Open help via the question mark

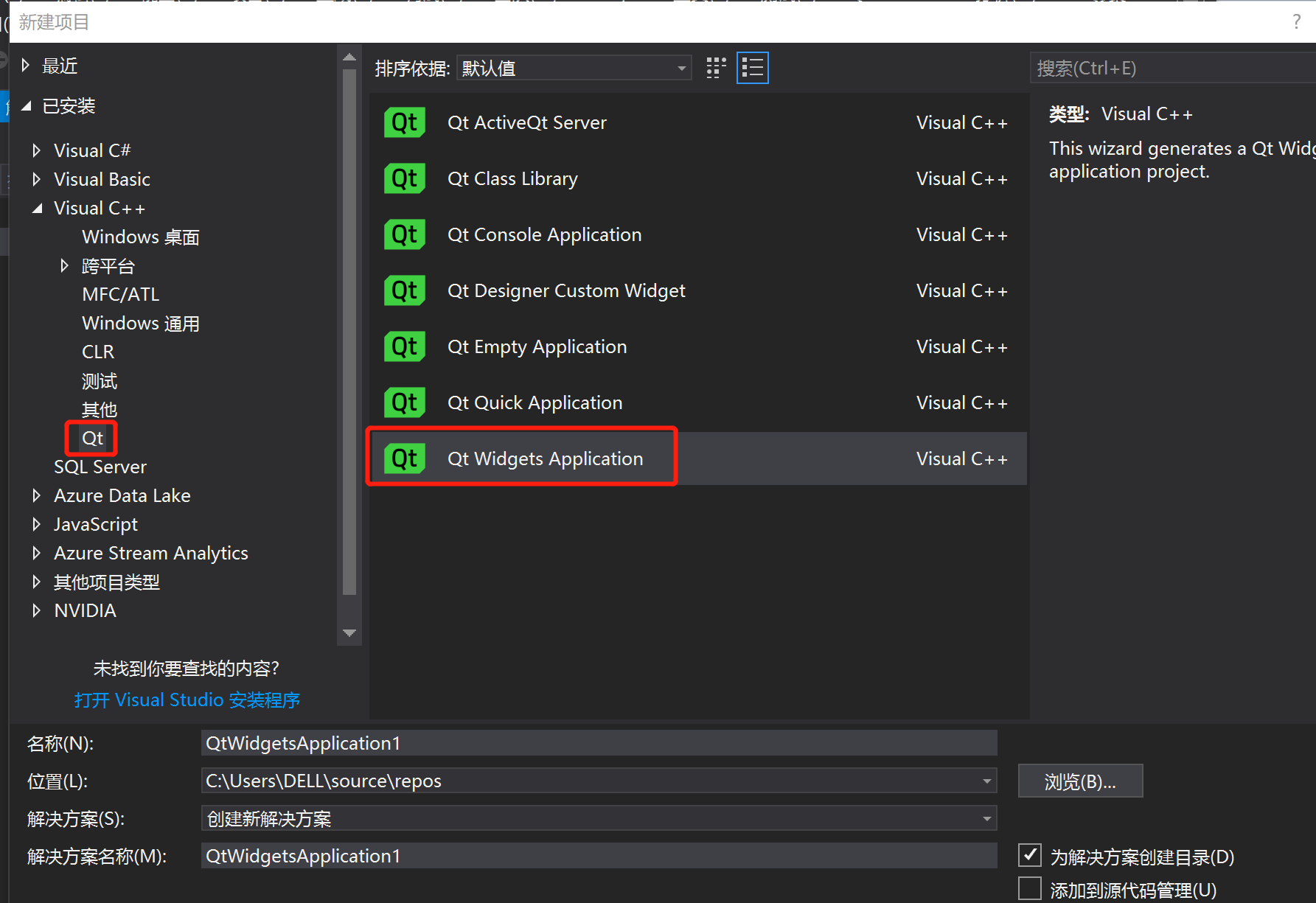(x=1296, y=21)
